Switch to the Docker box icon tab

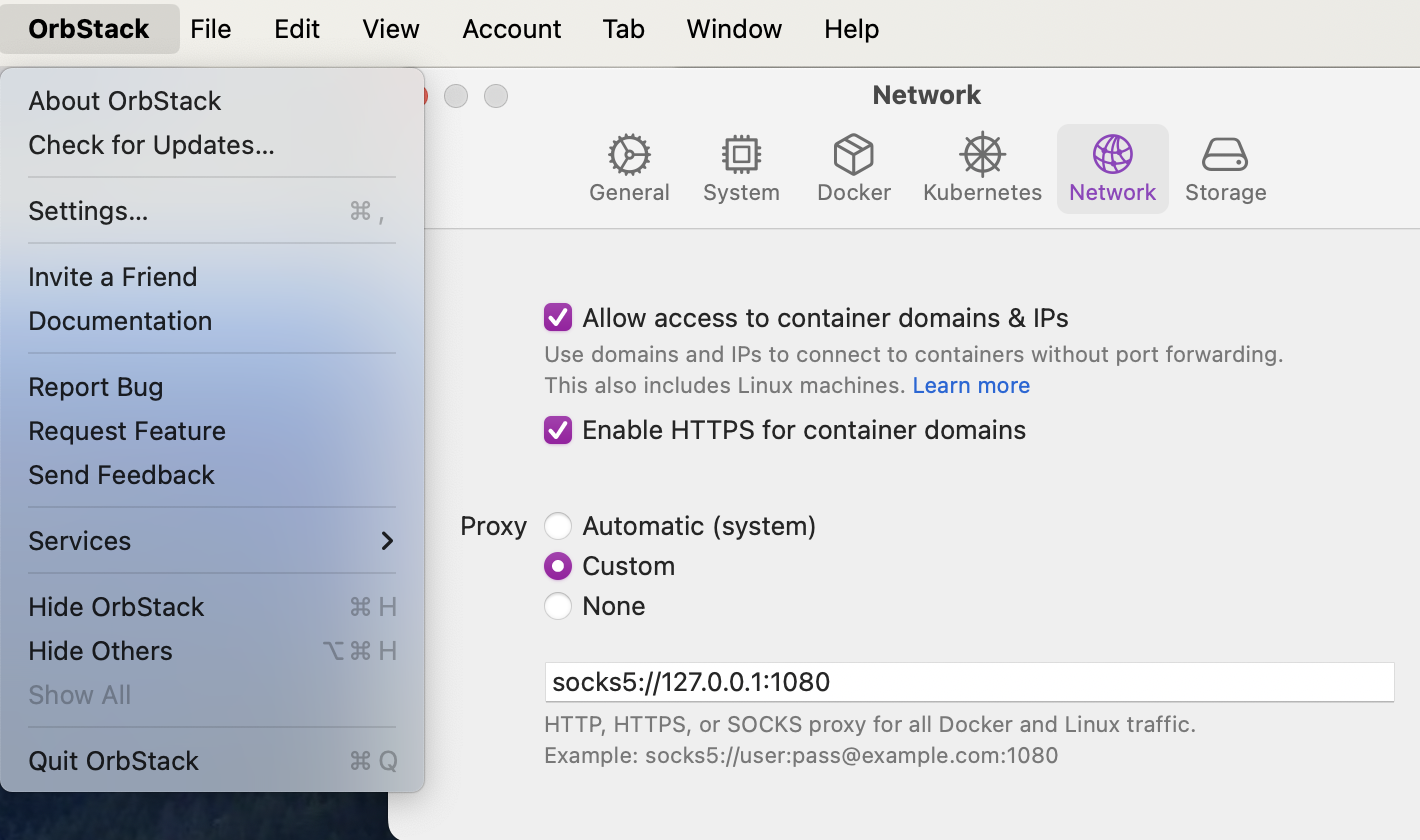pyautogui.click(x=854, y=155)
